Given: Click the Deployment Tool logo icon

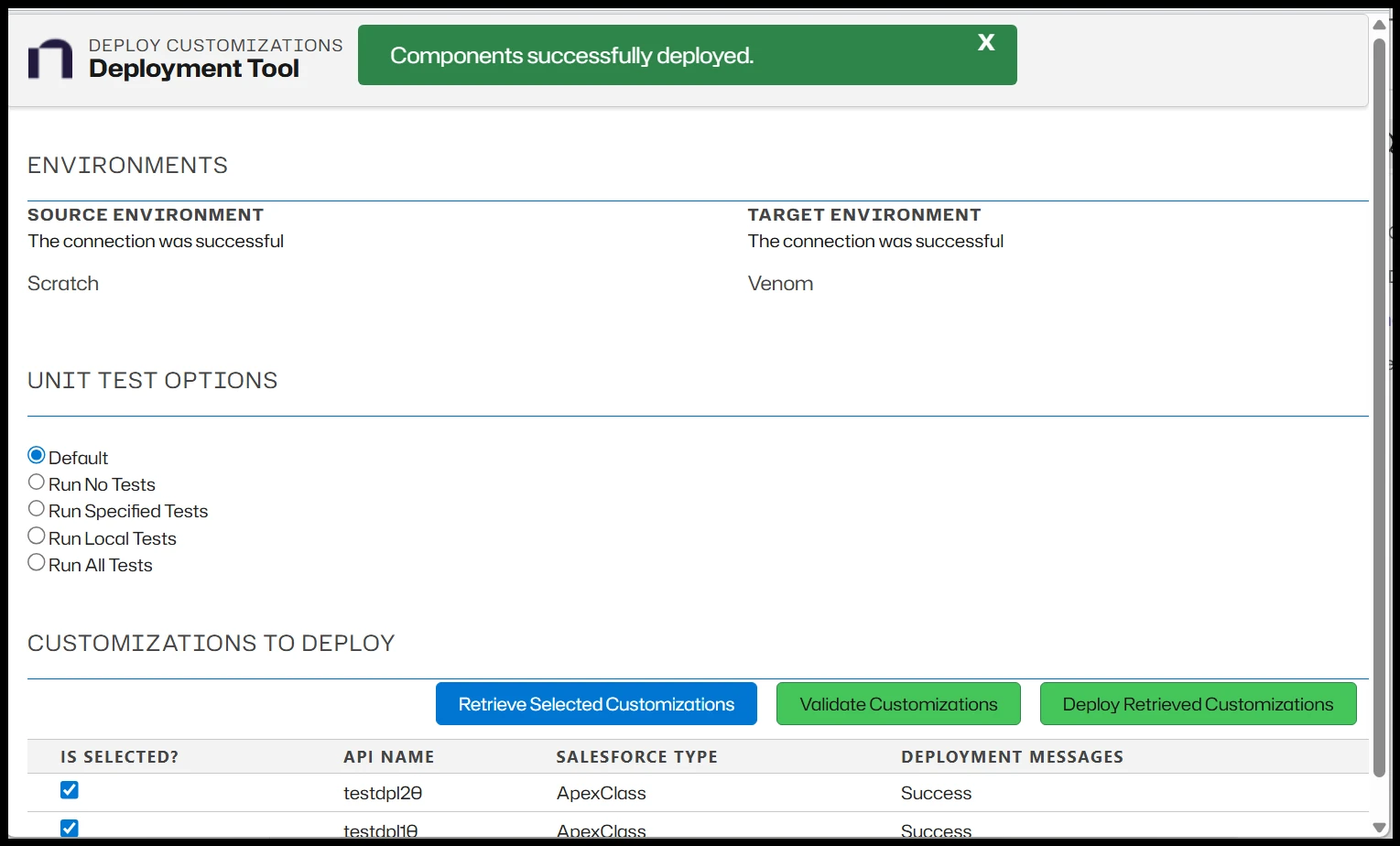Looking at the screenshot, I should pos(50,59).
